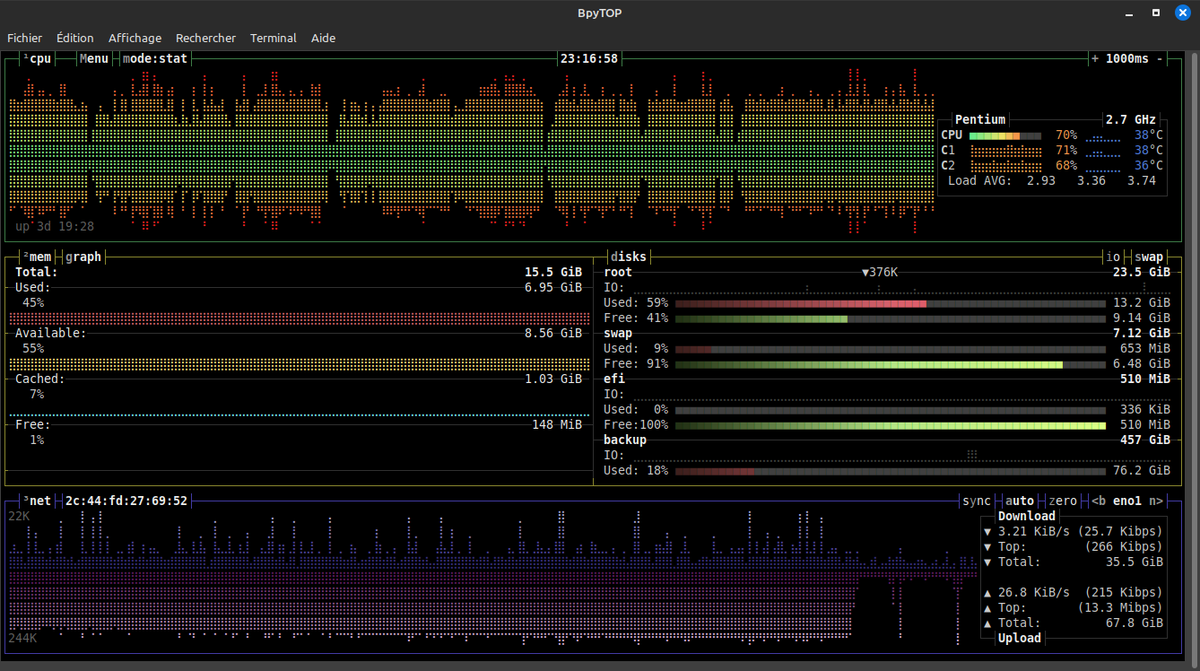
Task: Click memory Total 15.5 GiB value
Action: [x=553, y=272]
